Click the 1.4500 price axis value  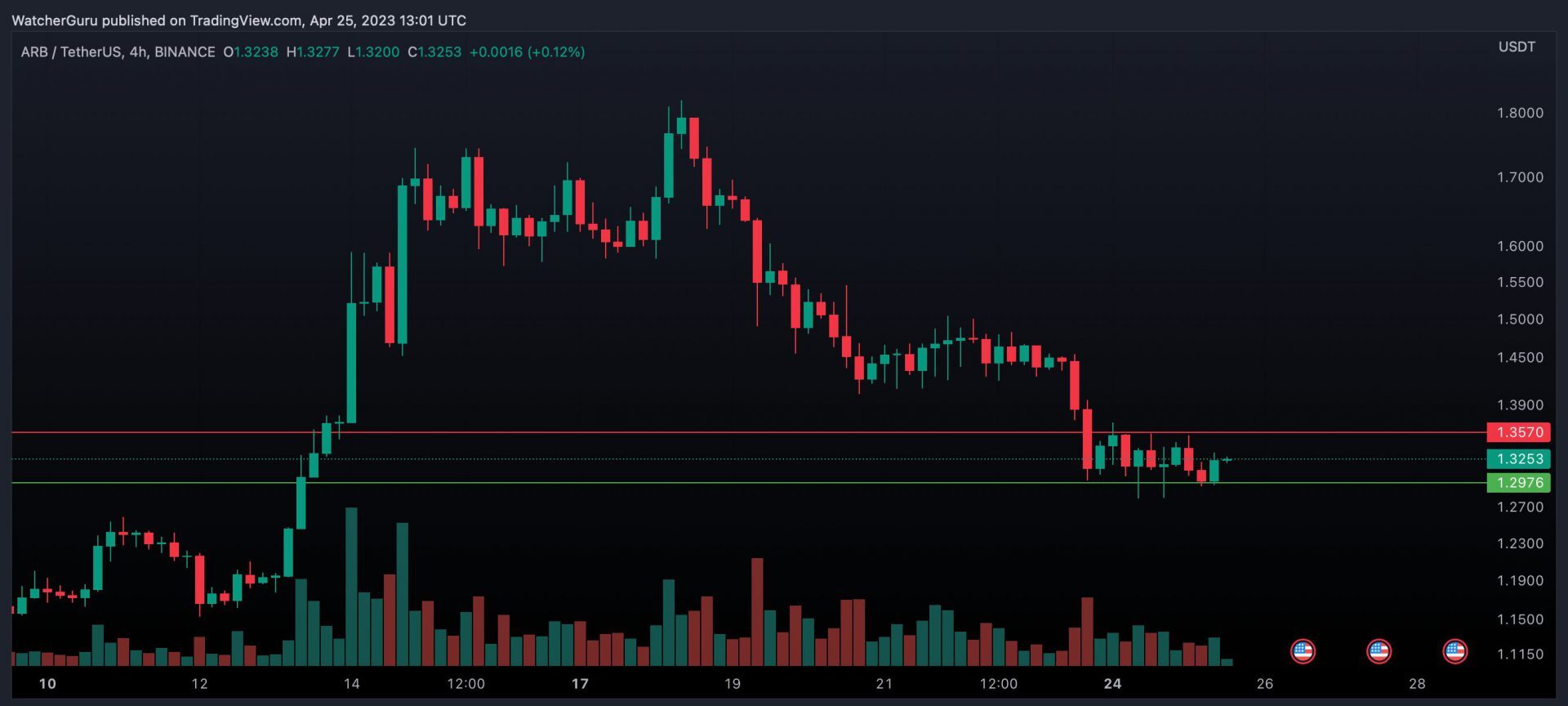point(1520,358)
